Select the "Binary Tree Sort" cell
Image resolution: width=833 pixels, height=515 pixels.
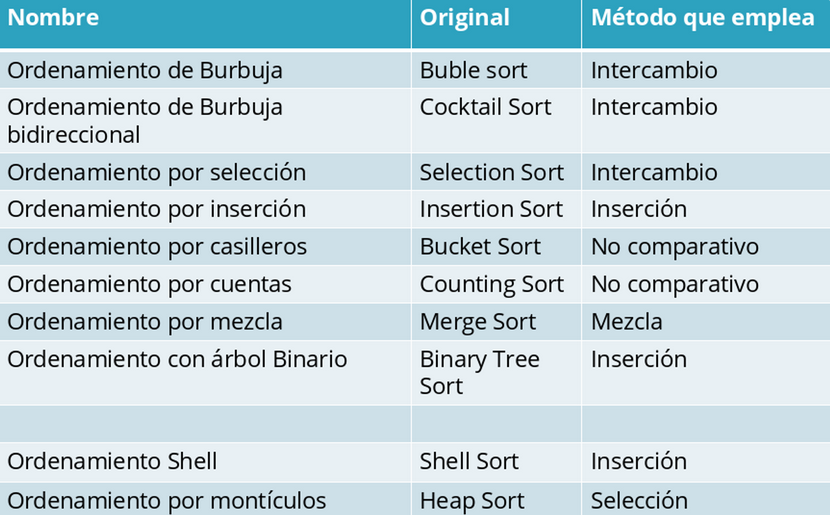(479, 372)
